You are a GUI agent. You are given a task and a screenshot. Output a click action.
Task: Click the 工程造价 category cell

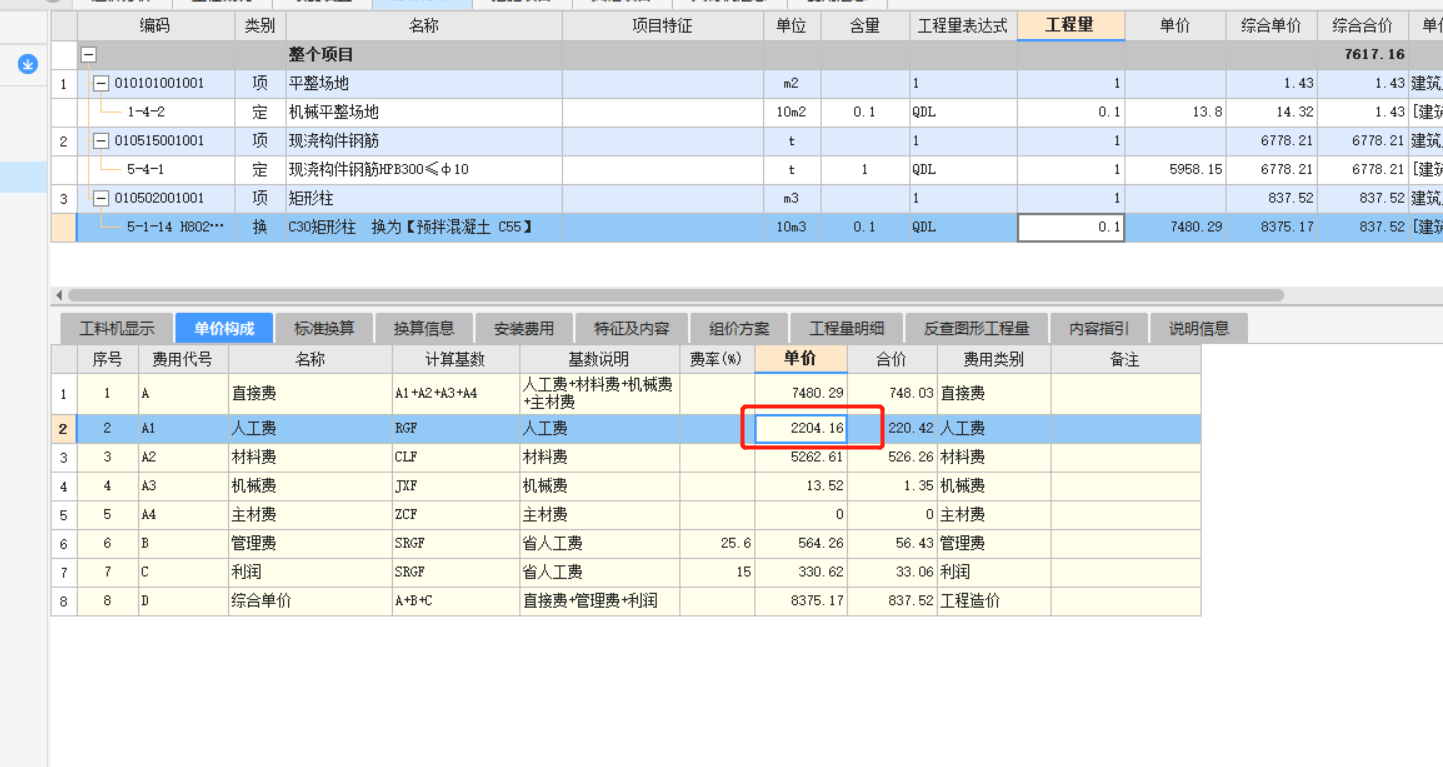(x=994, y=601)
